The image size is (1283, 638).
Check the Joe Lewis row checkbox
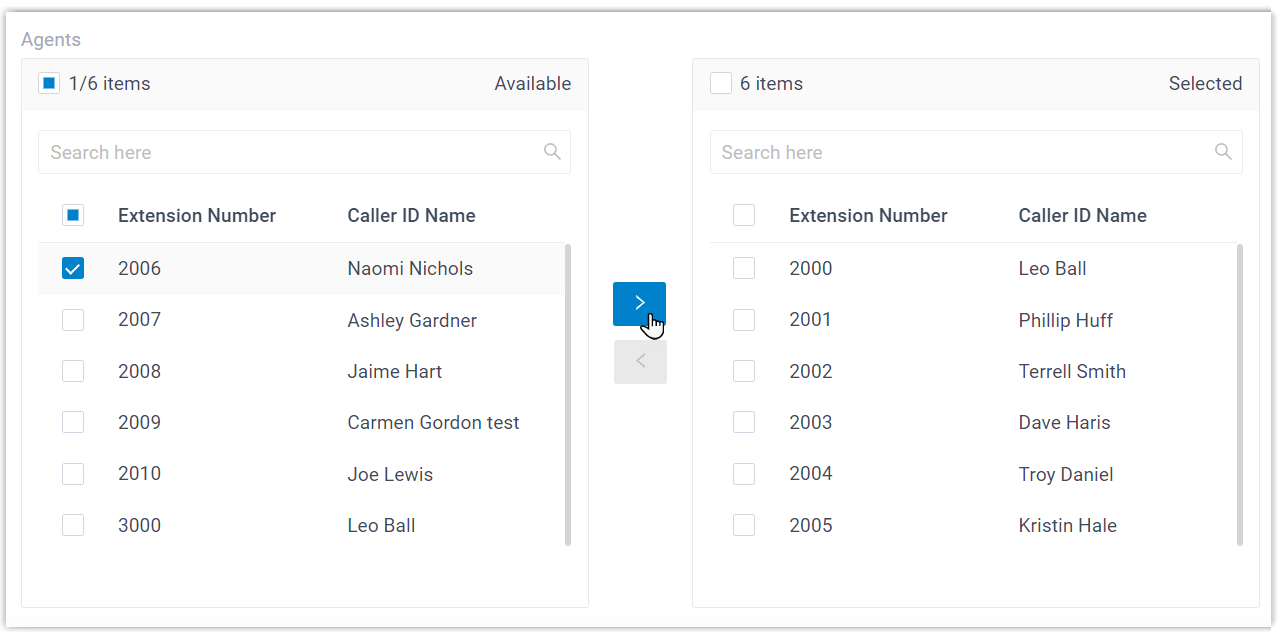[x=73, y=474]
